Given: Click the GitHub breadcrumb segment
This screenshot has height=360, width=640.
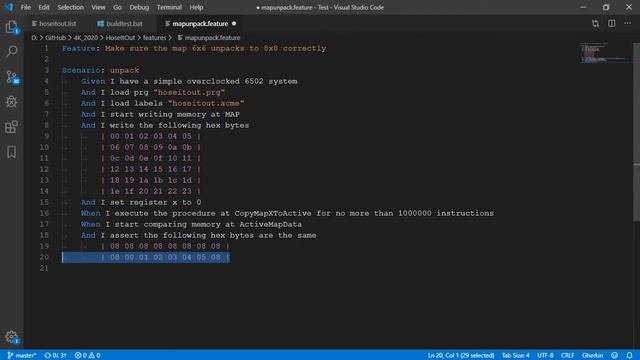Looking at the screenshot, I should pyautogui.click(x=55, y=38).
